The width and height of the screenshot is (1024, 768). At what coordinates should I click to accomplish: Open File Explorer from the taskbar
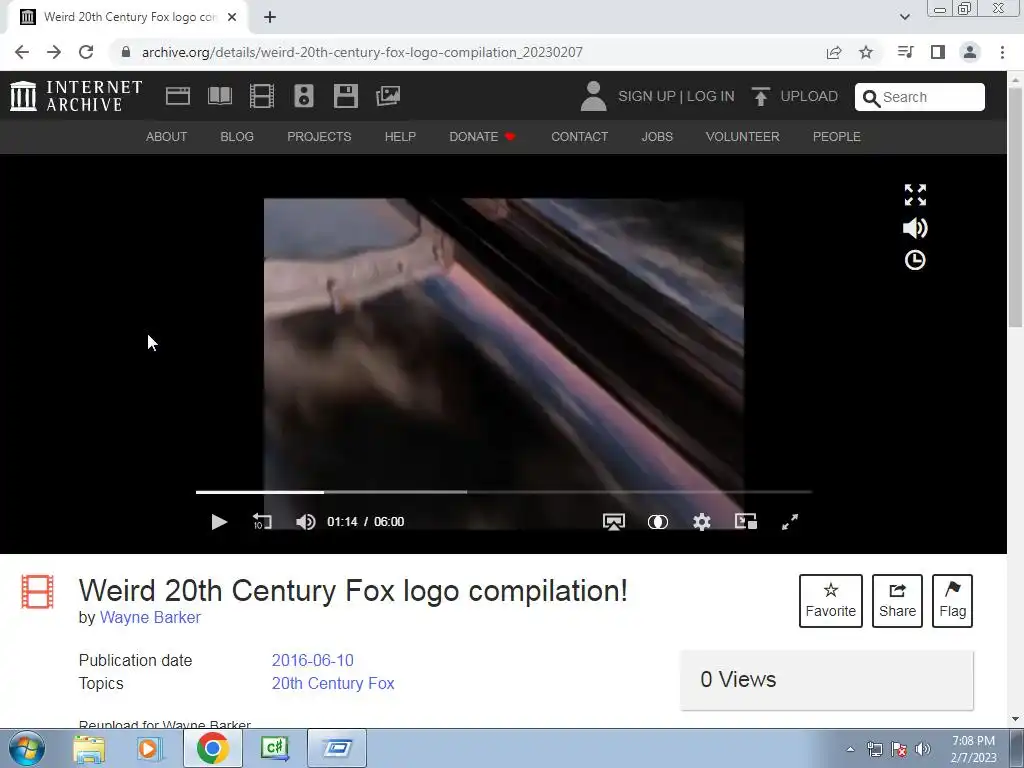point(89,748)
